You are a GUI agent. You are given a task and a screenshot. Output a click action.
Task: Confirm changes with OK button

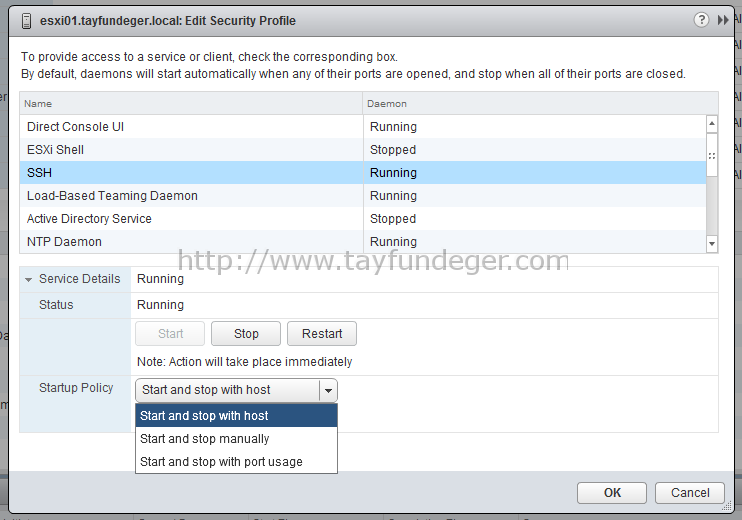coord(612,493)
